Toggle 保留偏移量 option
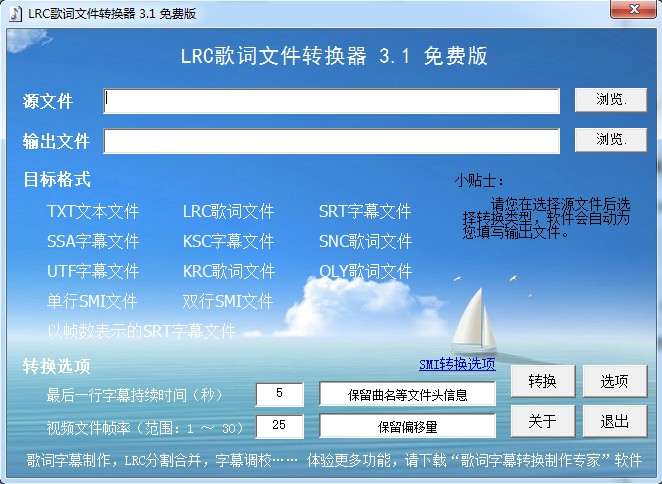This screenshot has height=484, width=662. click(x=407, y=426)
